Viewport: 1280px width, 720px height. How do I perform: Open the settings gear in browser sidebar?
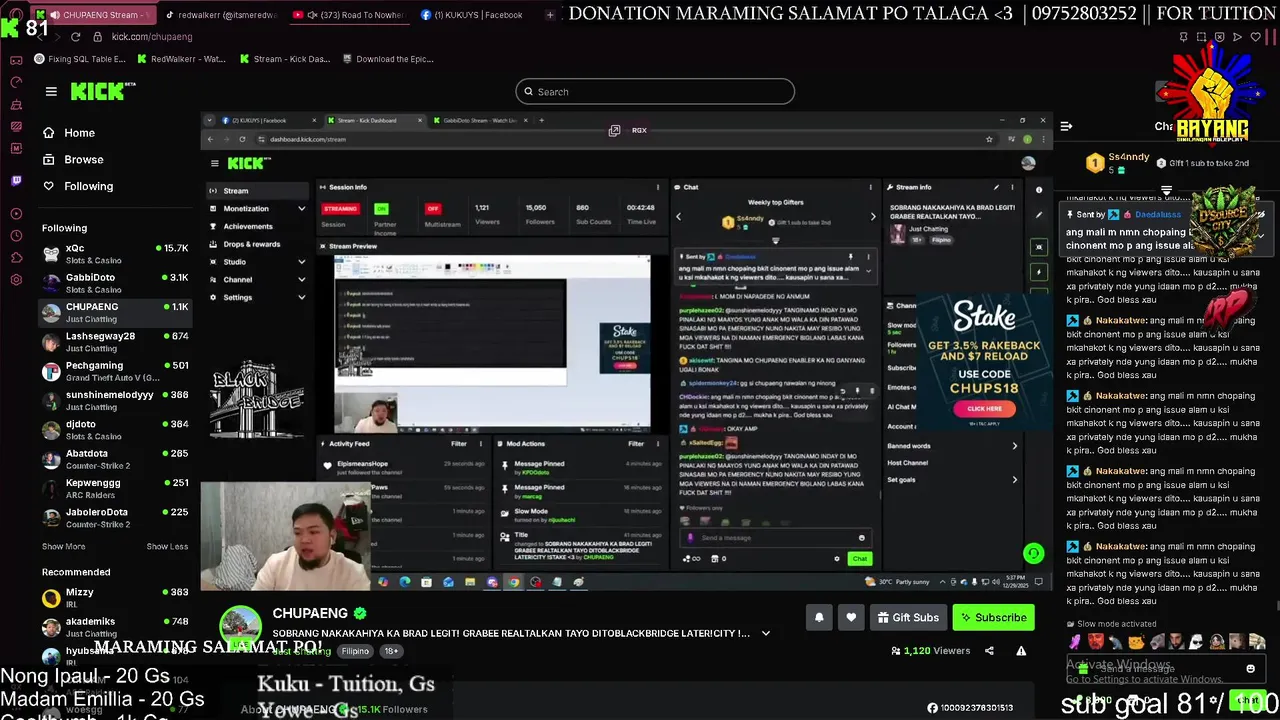pyautogui.click(x=16, y=279)
